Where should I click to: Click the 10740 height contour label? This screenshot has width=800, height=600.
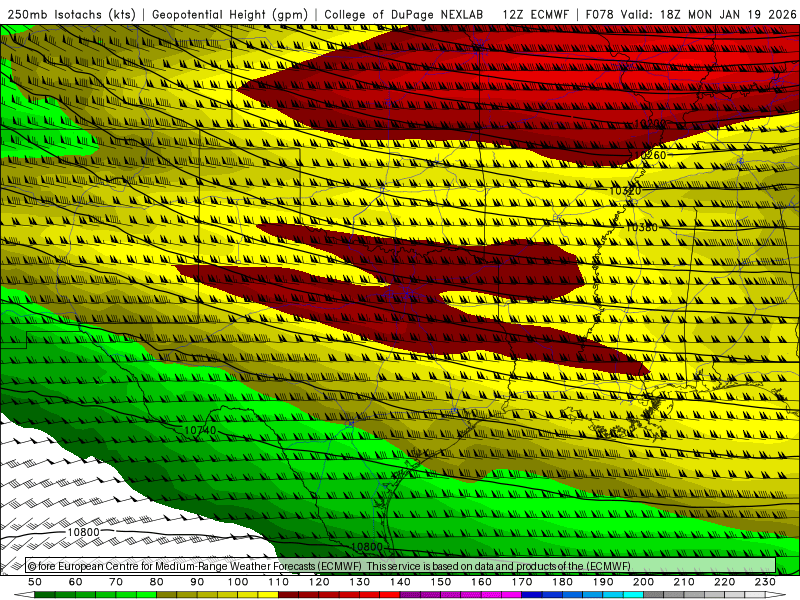[x=200, y=430]
